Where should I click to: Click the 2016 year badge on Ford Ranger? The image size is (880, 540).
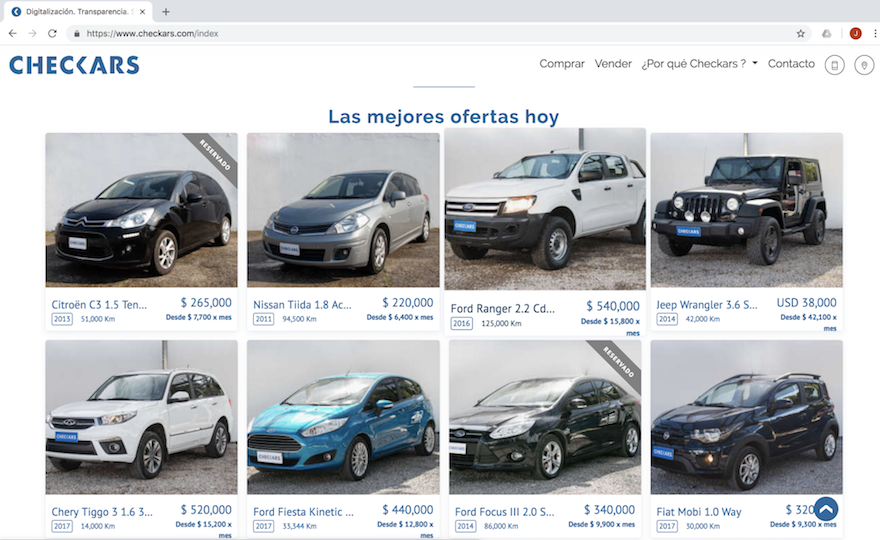point(461,323)
